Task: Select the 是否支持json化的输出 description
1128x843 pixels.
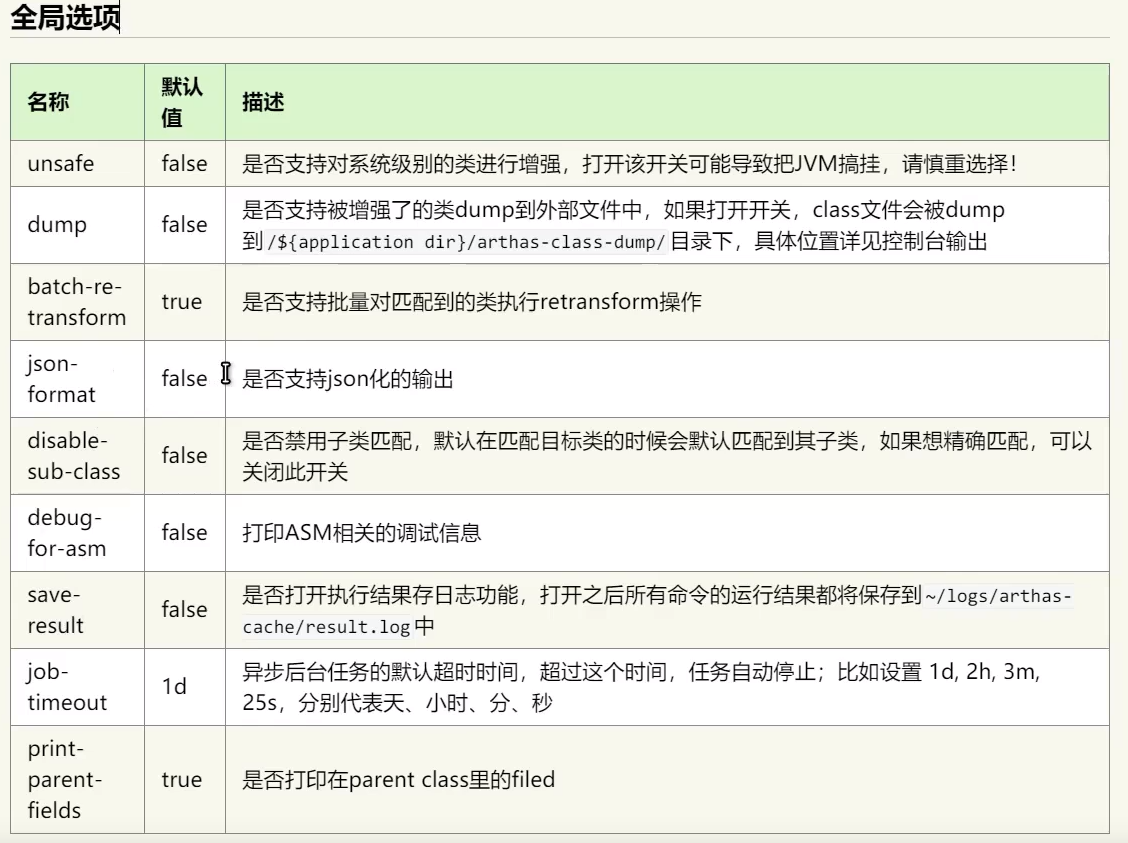Action: click(347, 379)
